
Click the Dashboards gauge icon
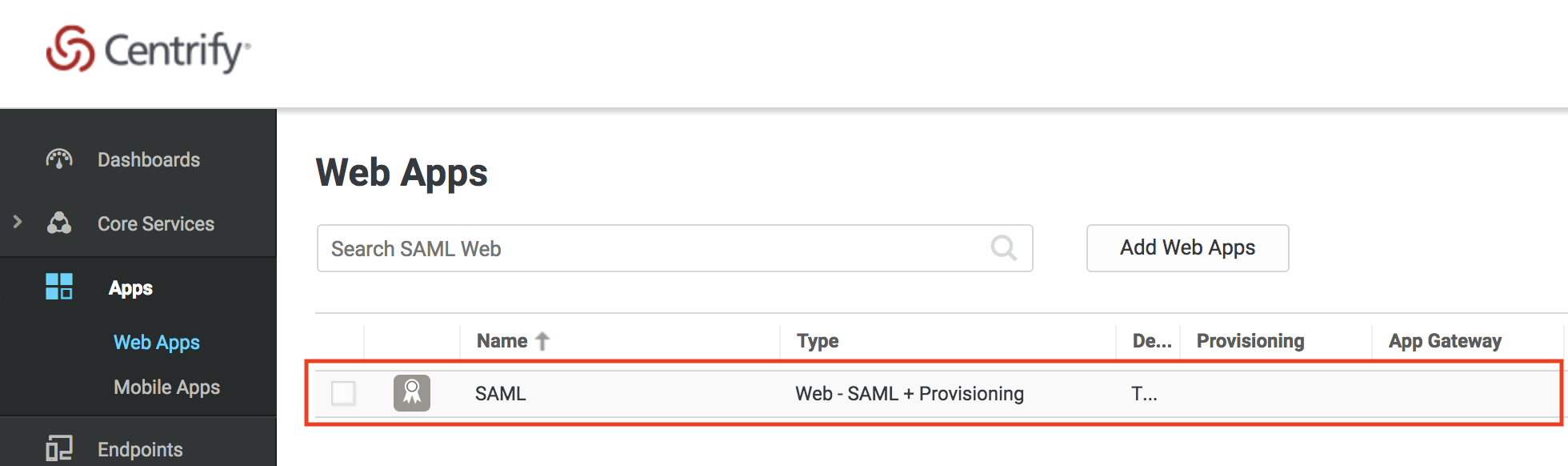pyautogui.click(x=59, y=159)
